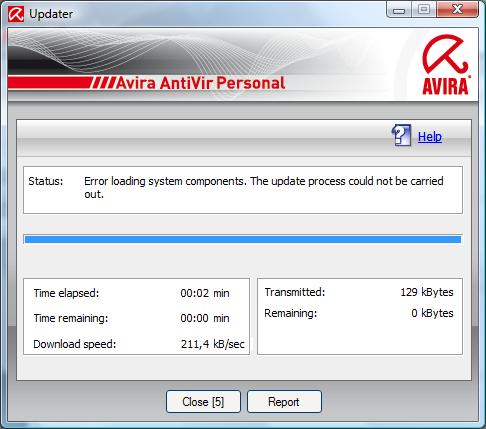Open the Help link

[430, 137]
